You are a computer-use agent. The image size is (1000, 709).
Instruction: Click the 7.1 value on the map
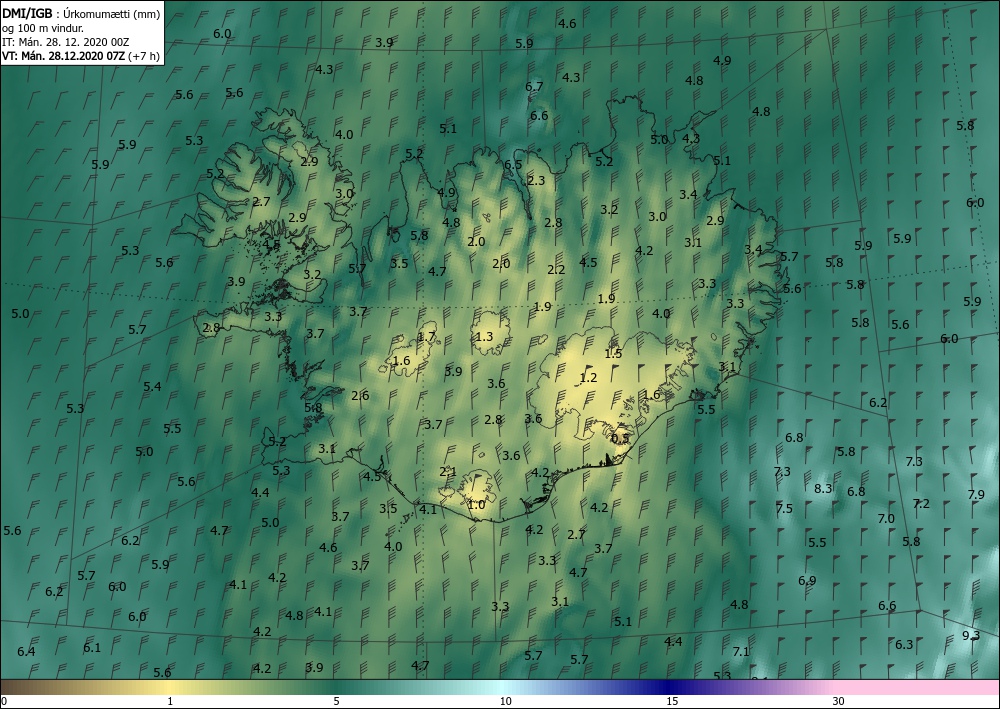click(x=740, y=652)
